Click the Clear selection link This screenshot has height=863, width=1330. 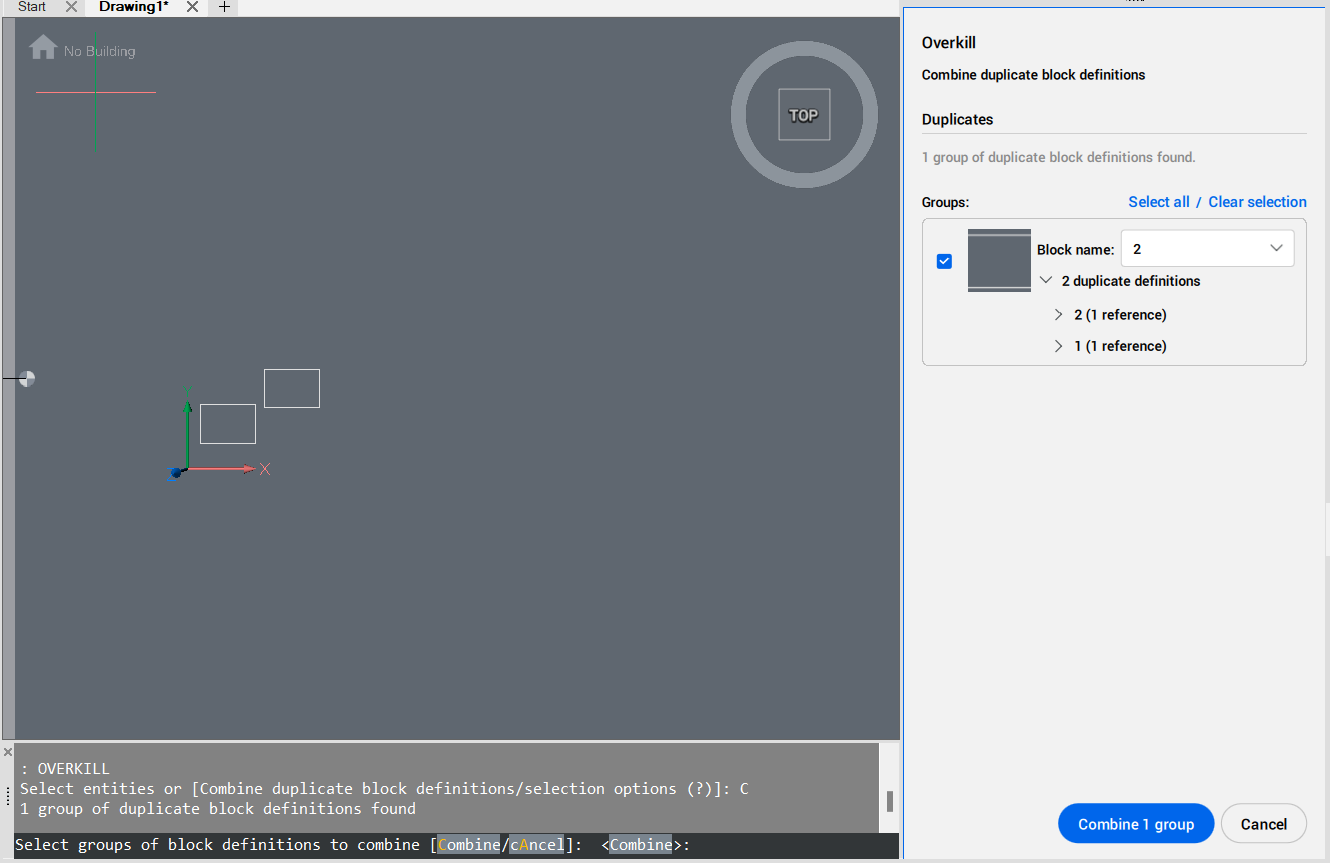(x=1257, y=202)
